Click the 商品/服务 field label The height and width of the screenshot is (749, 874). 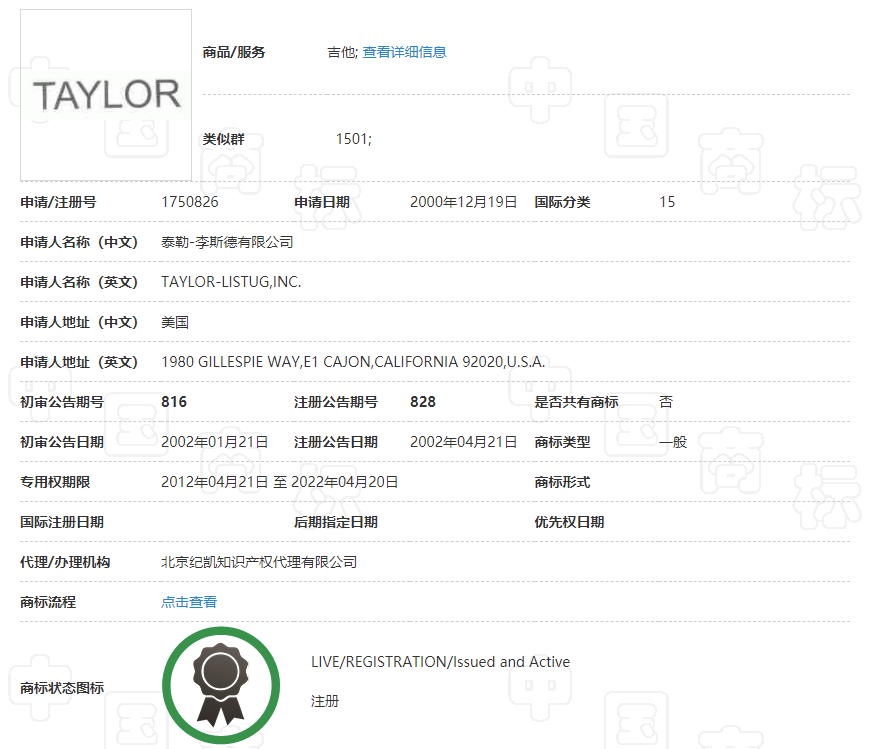pos(234,52)
